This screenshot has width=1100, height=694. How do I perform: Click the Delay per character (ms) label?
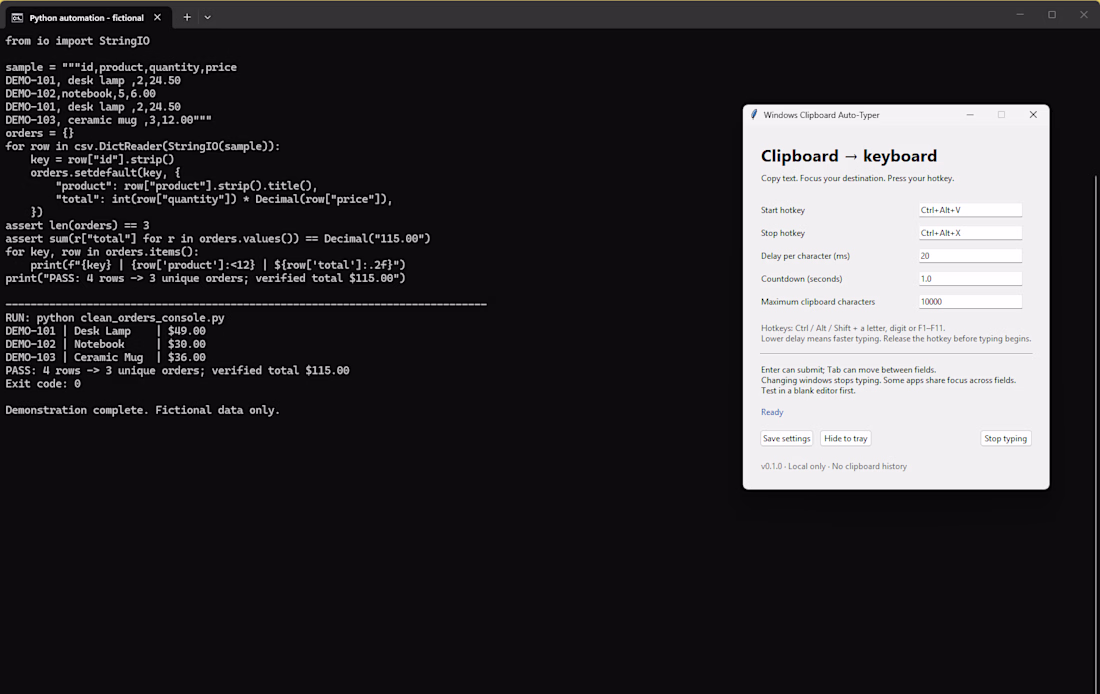pos(805,256)
